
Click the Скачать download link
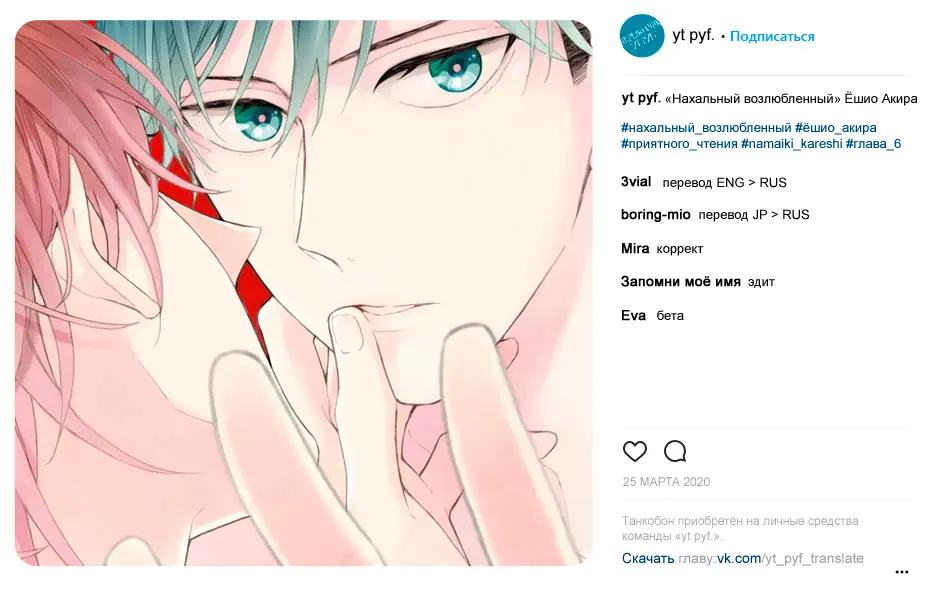pos(647,558)
